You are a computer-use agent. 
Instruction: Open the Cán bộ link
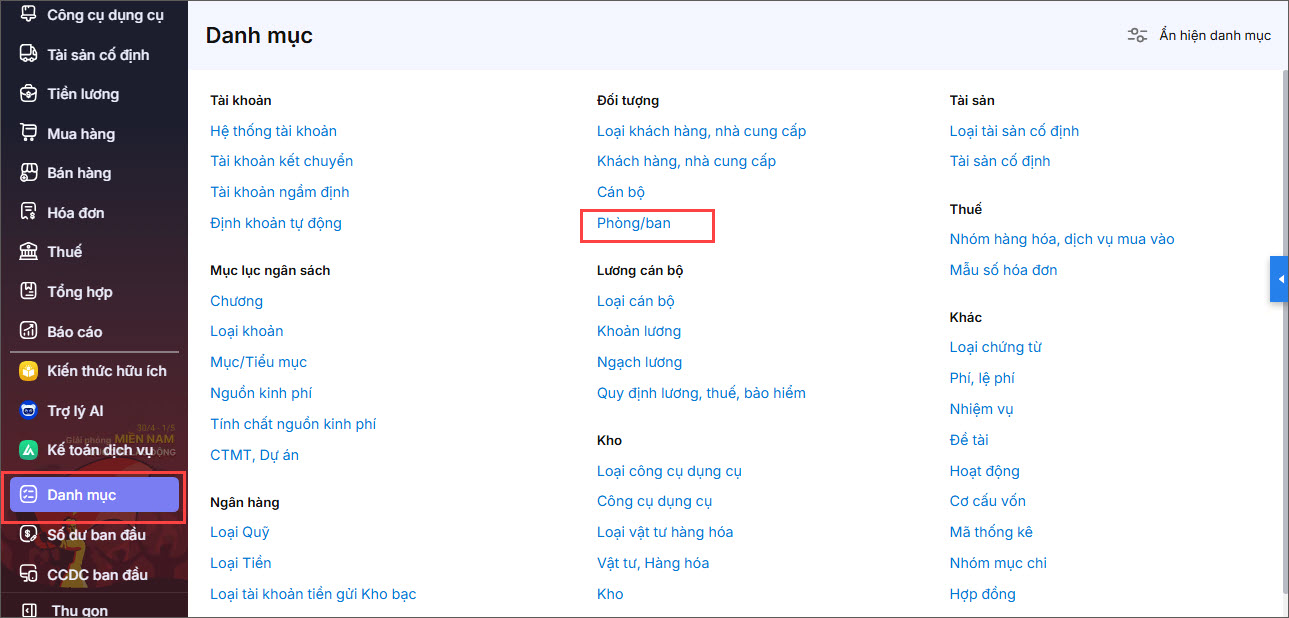(x=621, y=192)
